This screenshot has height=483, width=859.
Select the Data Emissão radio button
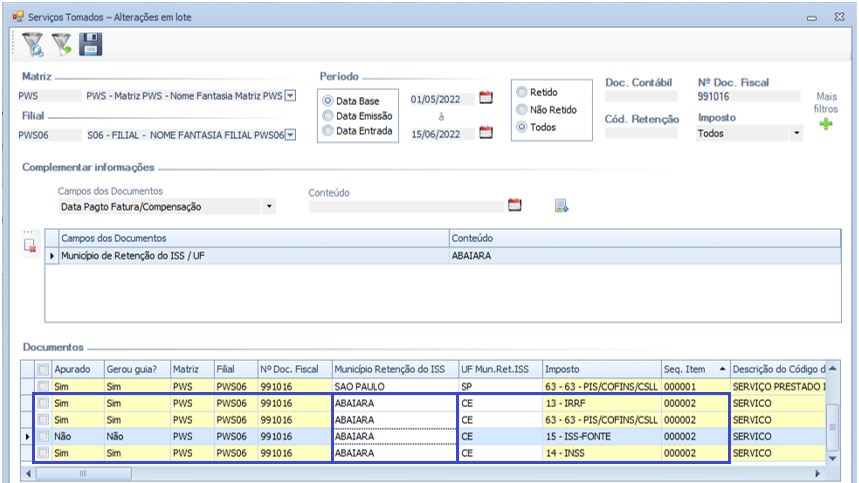pyautogui.click(x=328, y=116)
